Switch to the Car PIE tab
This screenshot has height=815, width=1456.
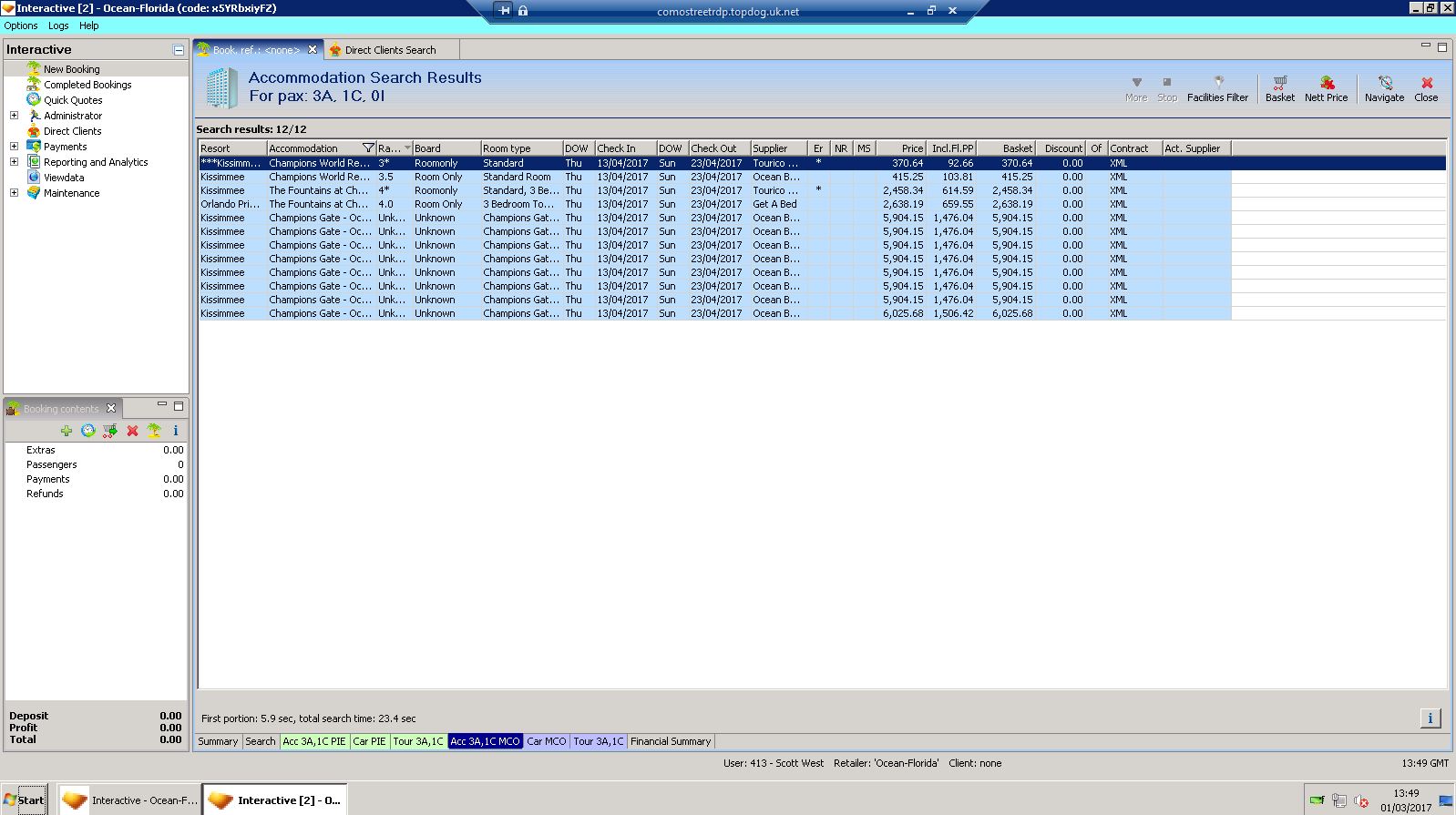click(x=369, y=741)
